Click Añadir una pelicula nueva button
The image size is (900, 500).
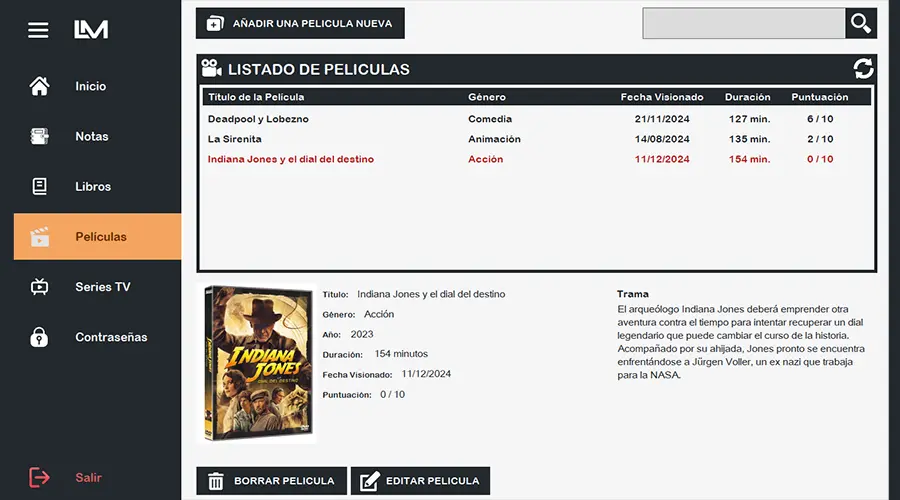pos(300,24)
